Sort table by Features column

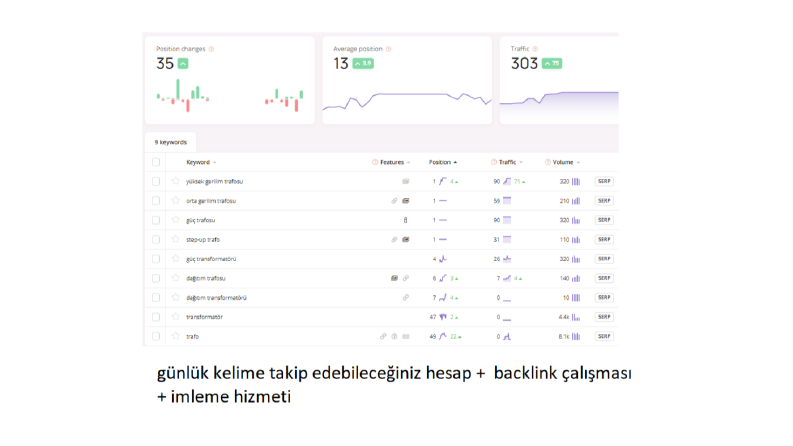(395, 162)
